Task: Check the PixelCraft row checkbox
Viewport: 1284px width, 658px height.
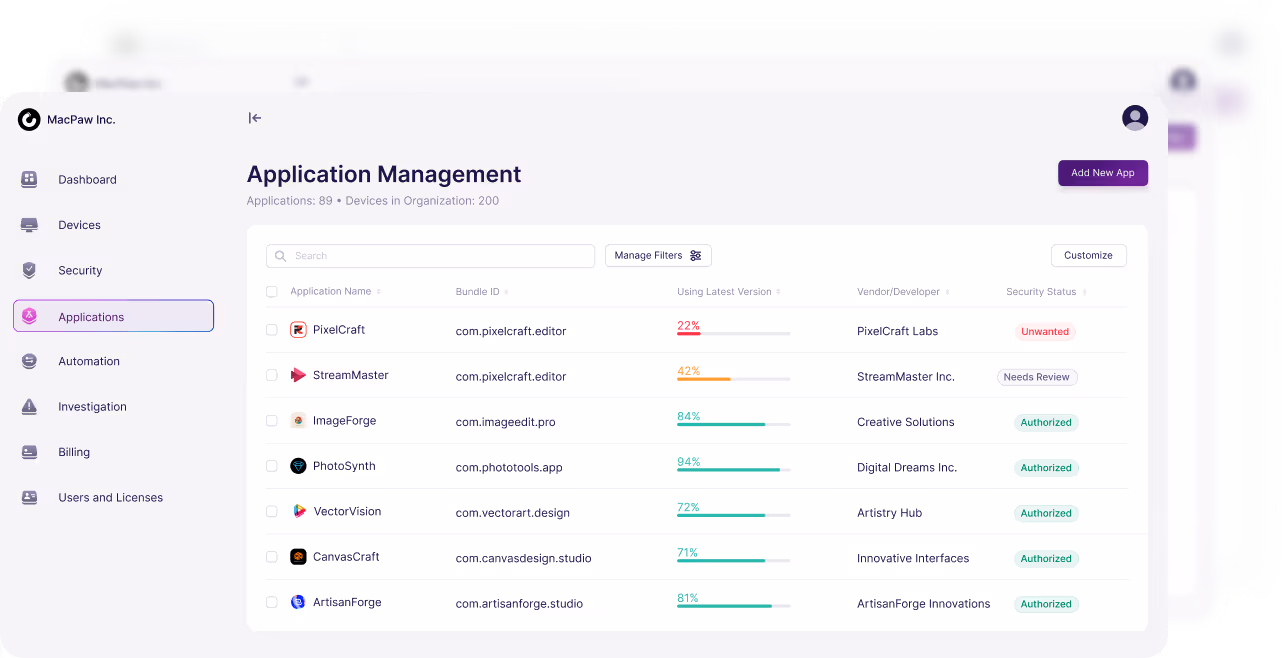Action: (x=272, y=330)
